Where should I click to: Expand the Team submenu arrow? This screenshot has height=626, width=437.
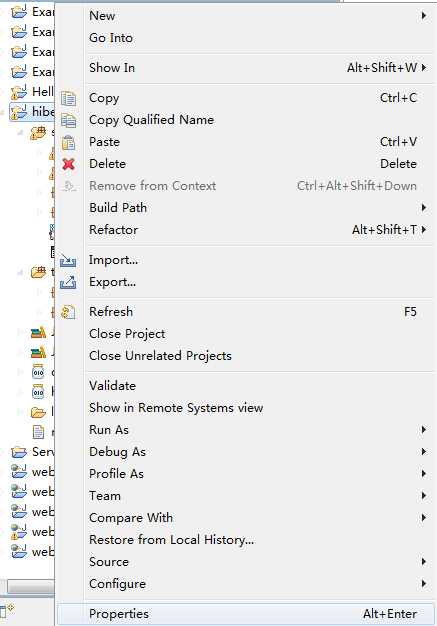pos(423,495)
